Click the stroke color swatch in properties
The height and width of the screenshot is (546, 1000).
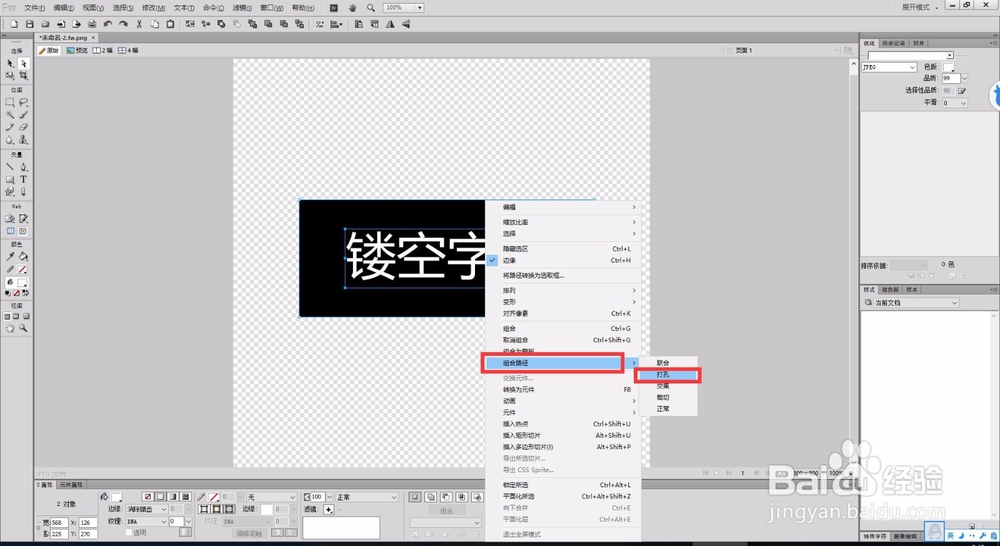point(214,497)
